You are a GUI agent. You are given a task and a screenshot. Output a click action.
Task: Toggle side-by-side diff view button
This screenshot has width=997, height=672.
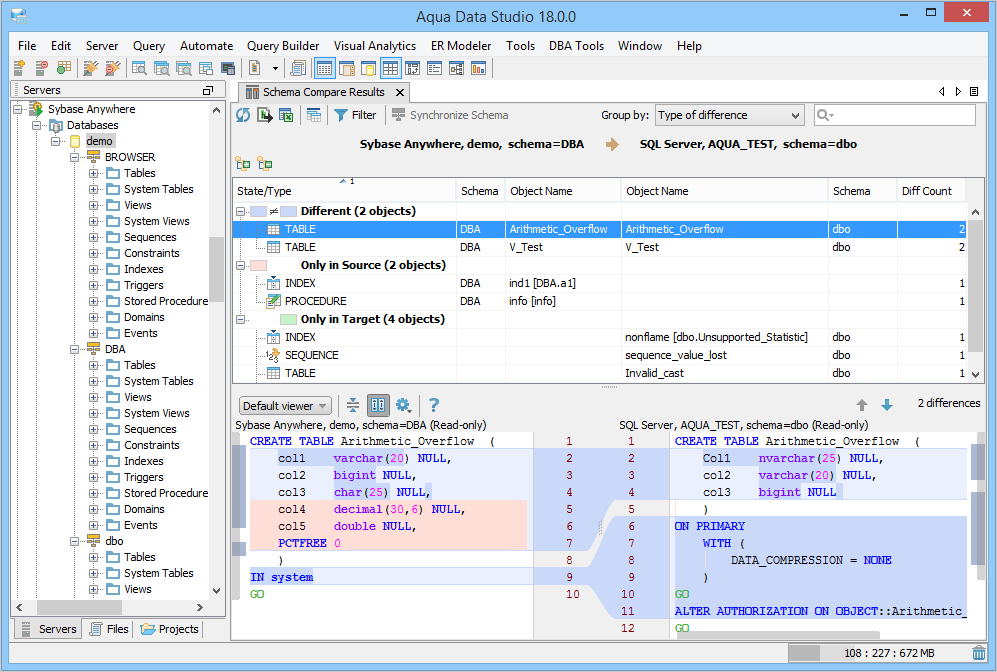378,405
